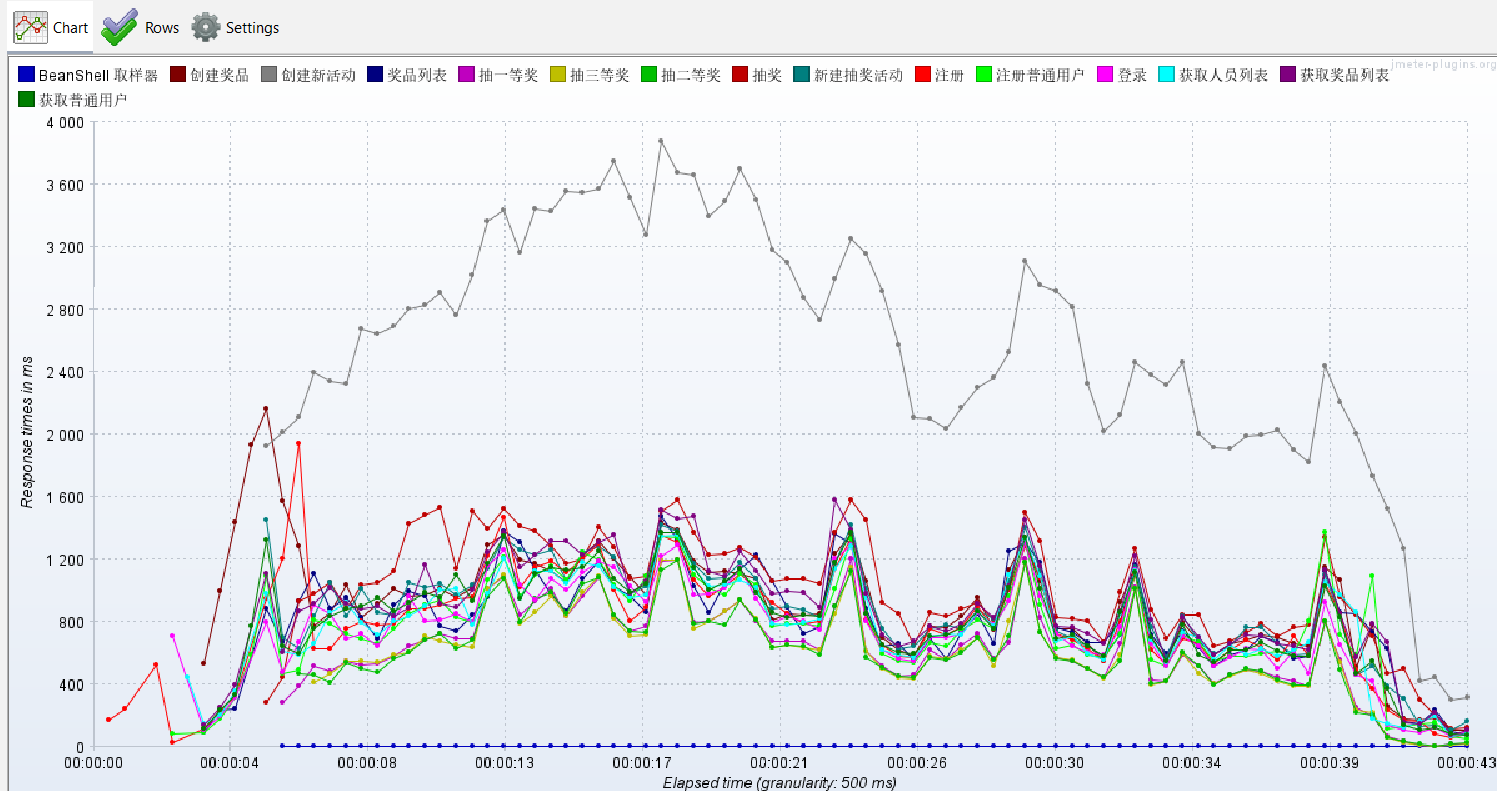Select the 登录 legend label
This screenshot has height=791, width=1497.
[x=1132, y=75]
